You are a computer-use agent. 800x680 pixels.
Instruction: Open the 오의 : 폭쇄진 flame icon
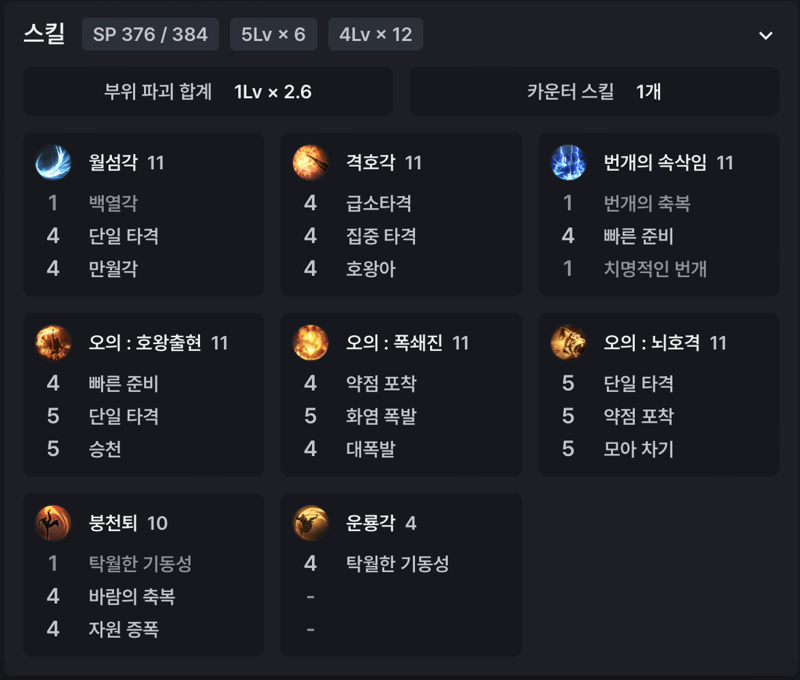pos(310,343)
